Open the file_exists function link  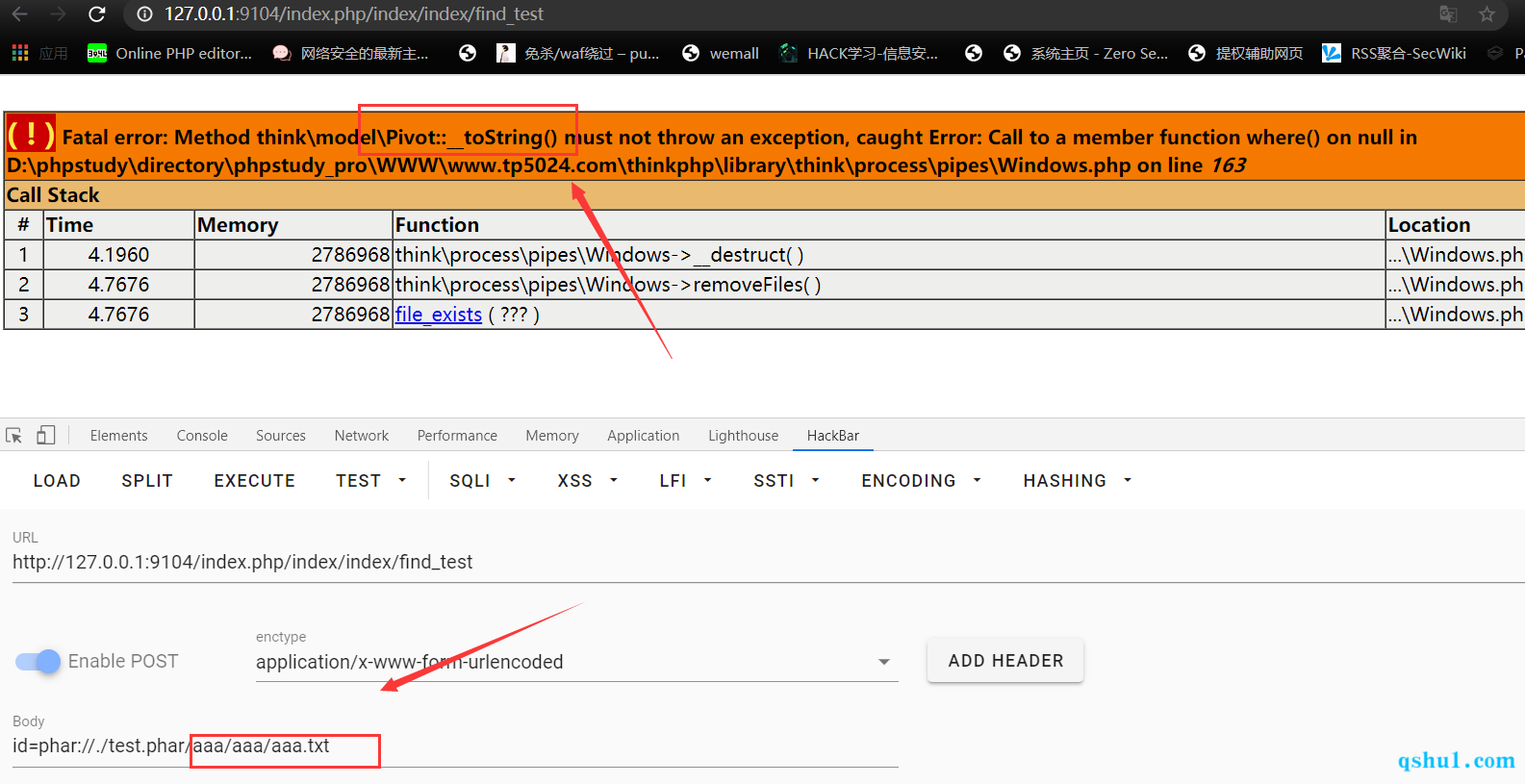click(438, 315)
